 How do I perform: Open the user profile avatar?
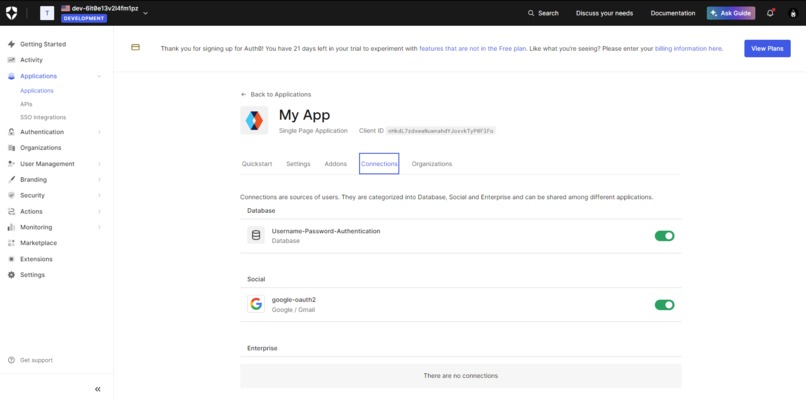point(793,13)
